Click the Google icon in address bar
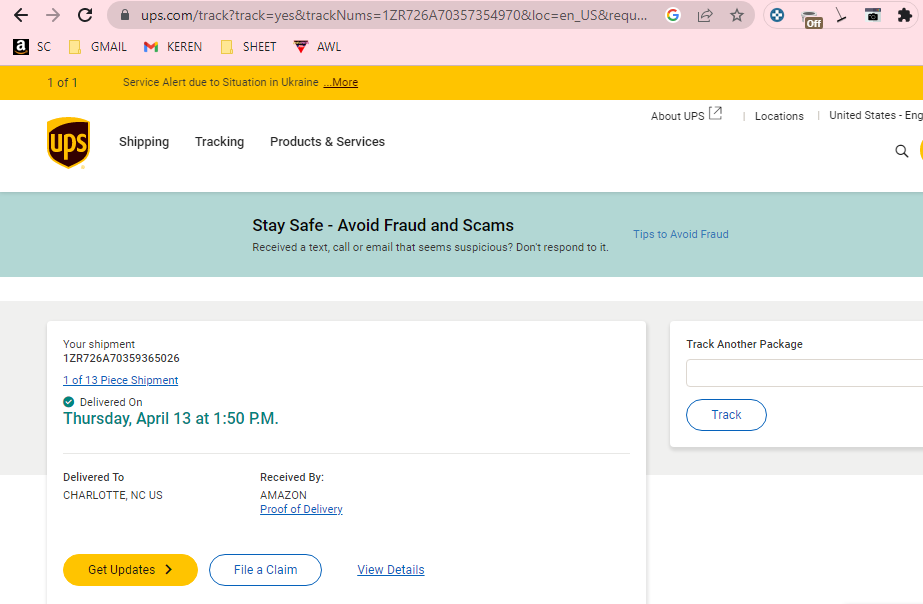 coord(673,15)
